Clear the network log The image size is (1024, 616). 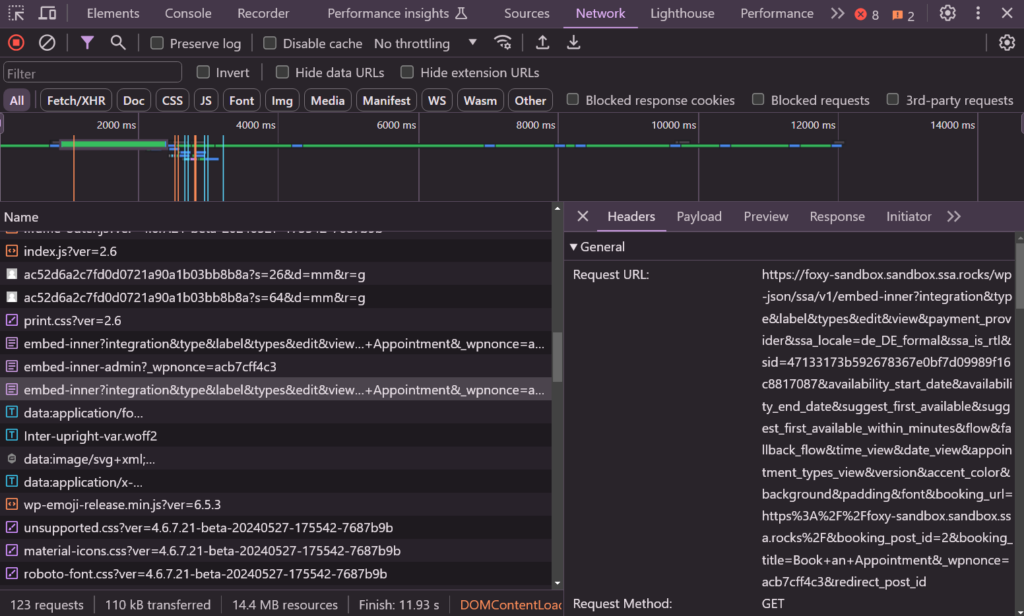(47, 43)
